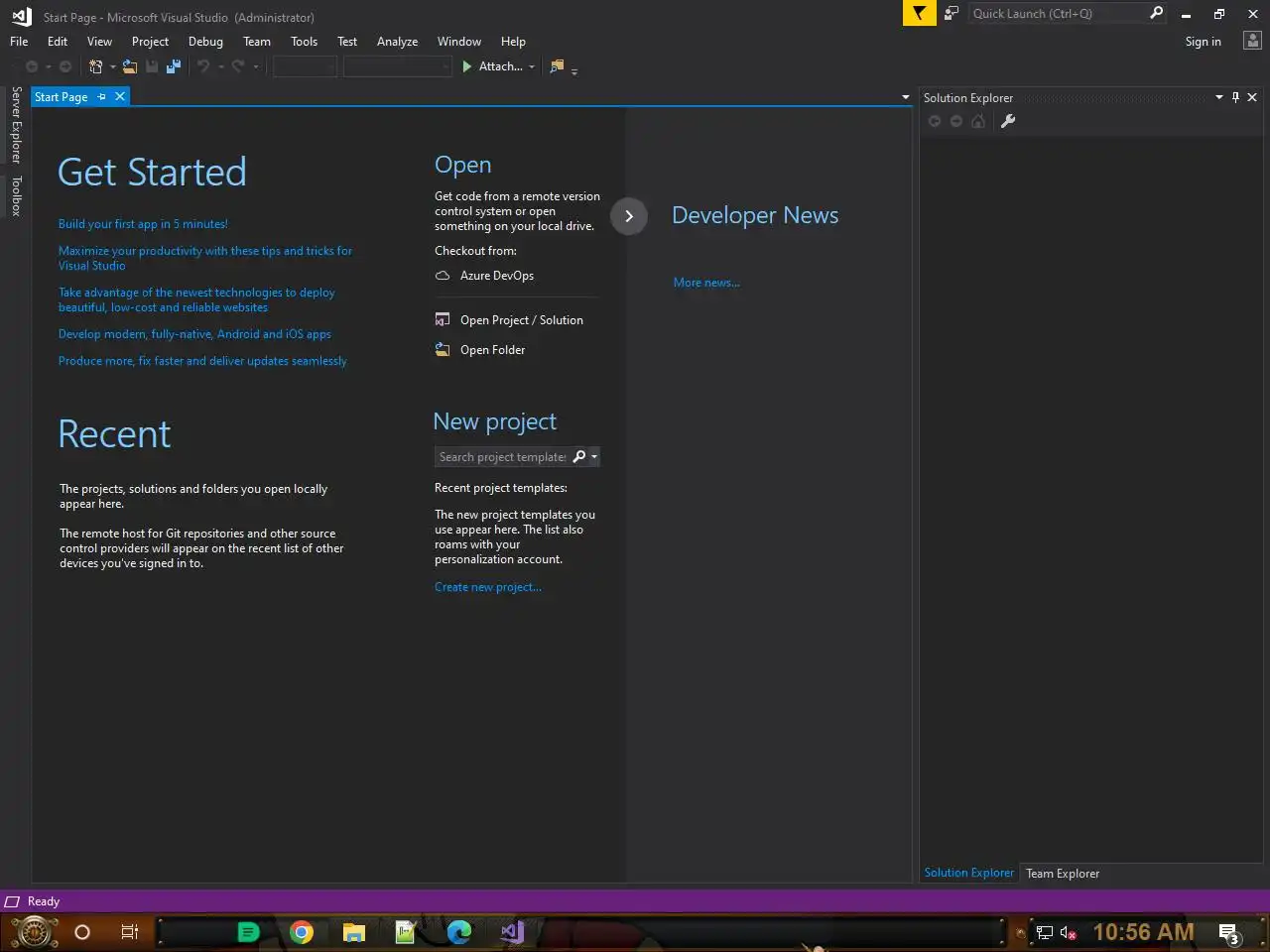Click the Find in Files toolbar icon
Viewport: 1270px width, 952px height.
tap(557, 66)
